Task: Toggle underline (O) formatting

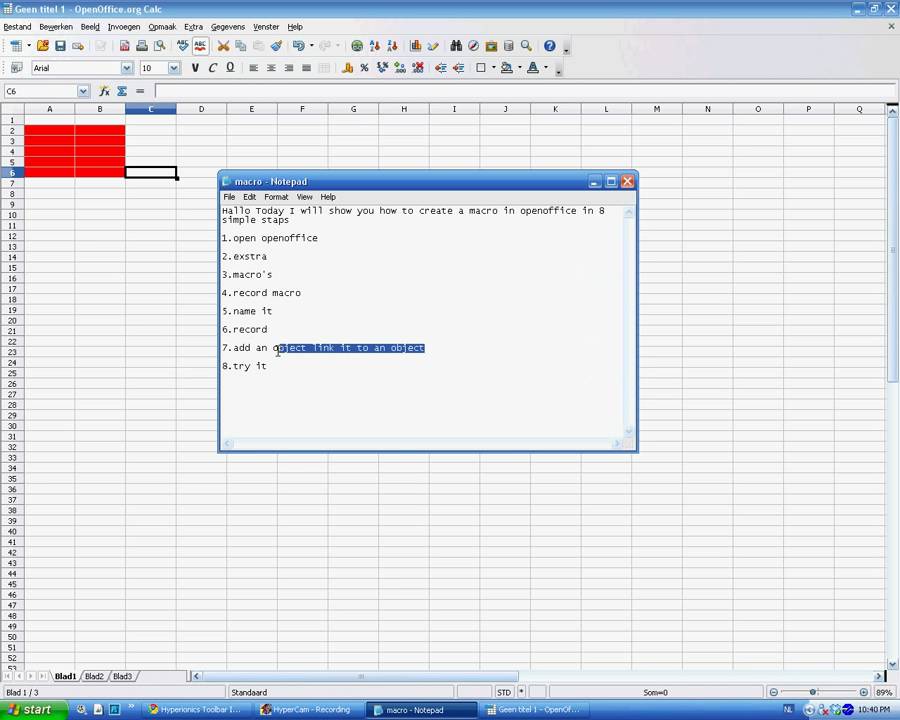Action: tap(230, 68)
